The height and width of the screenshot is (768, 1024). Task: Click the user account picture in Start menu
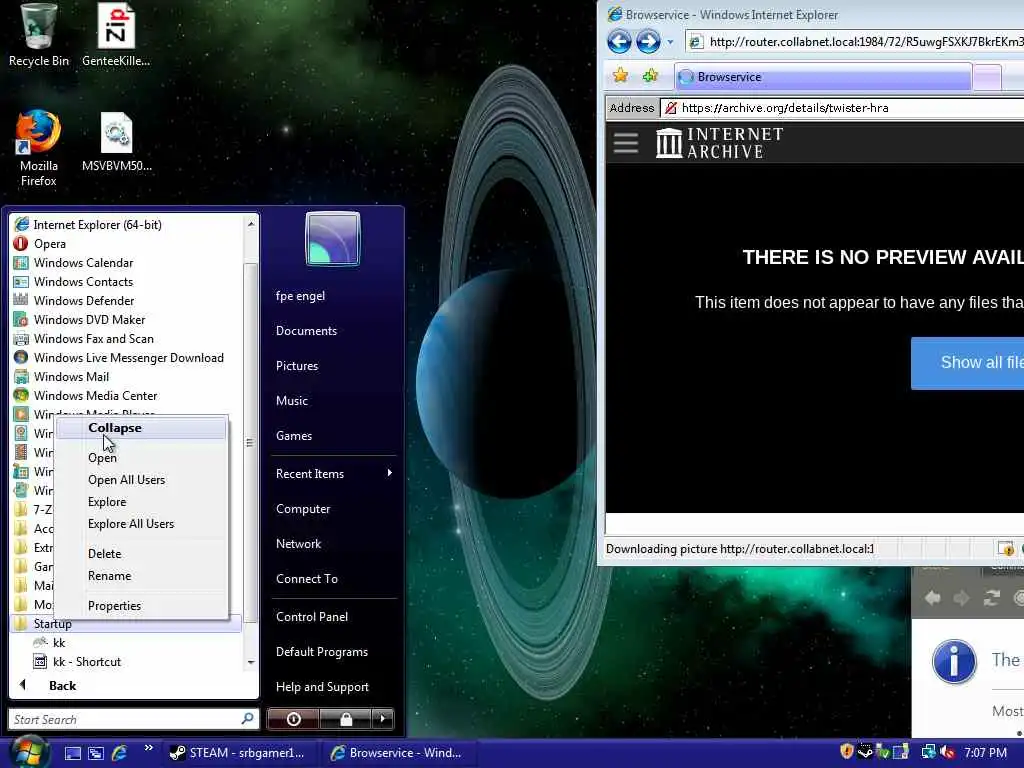(x=332, y=238)
